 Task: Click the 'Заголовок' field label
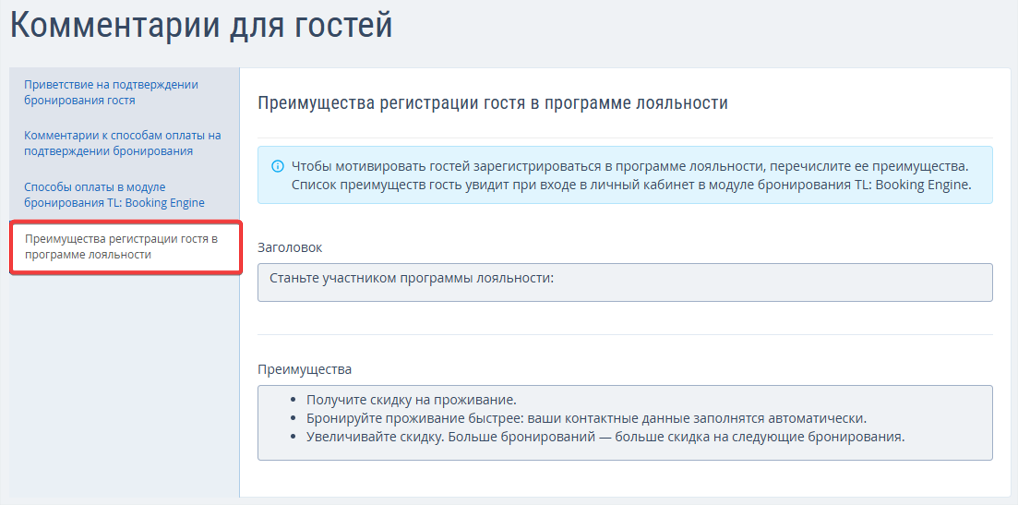tap(290, 247)
